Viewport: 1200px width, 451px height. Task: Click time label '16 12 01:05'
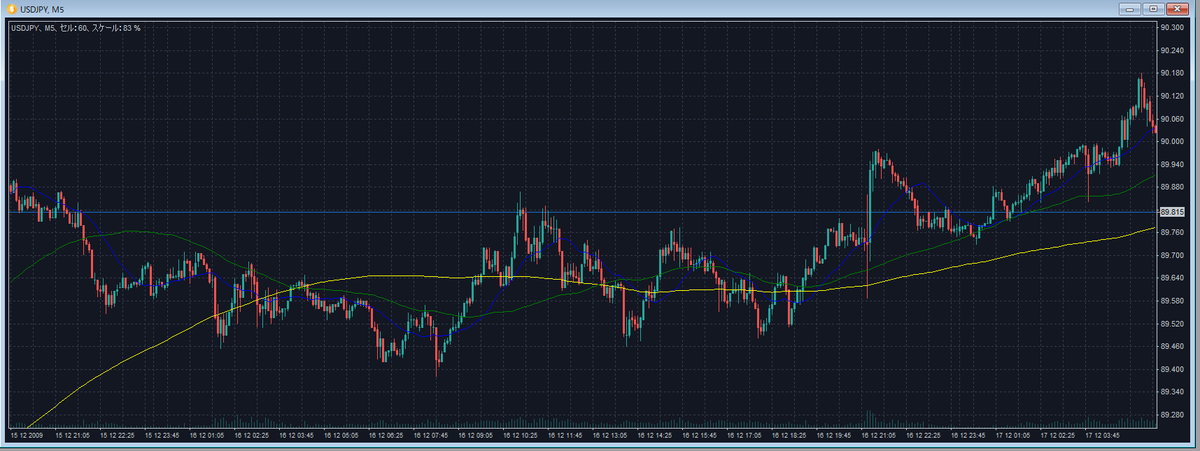(209, 436)
